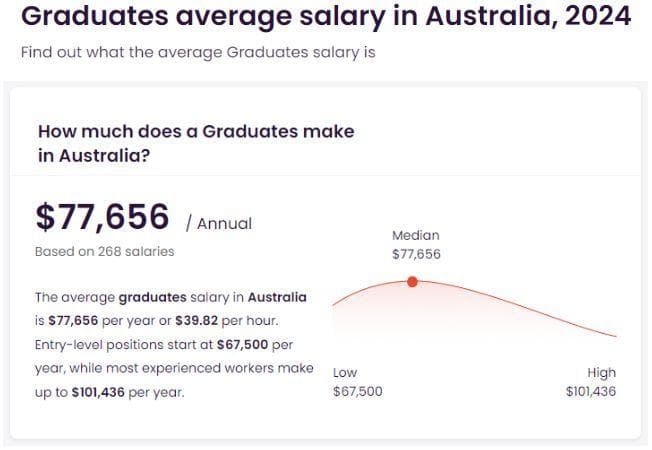Image resolution: width=652 pixels, height=450 pixels.
Task: Select the '/ Annual' period label
Action: [x=219, y=224]
